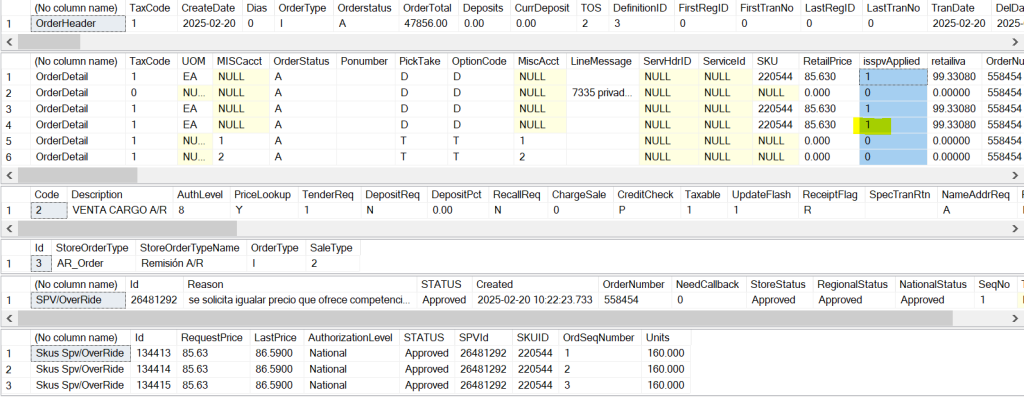
Task: Click the AuthorizationLevel column header
Action: tap(351, 338)
